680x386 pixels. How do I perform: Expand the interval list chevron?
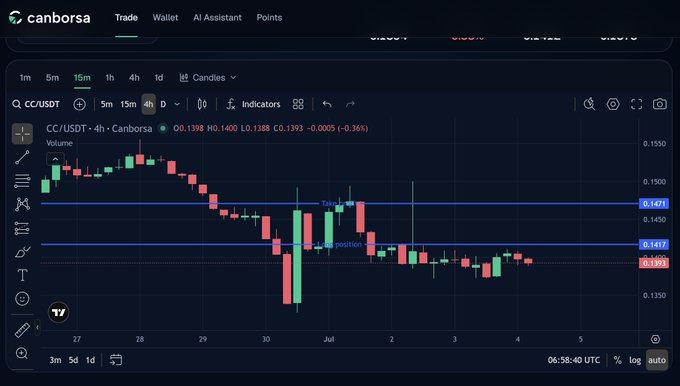[177, 104]
